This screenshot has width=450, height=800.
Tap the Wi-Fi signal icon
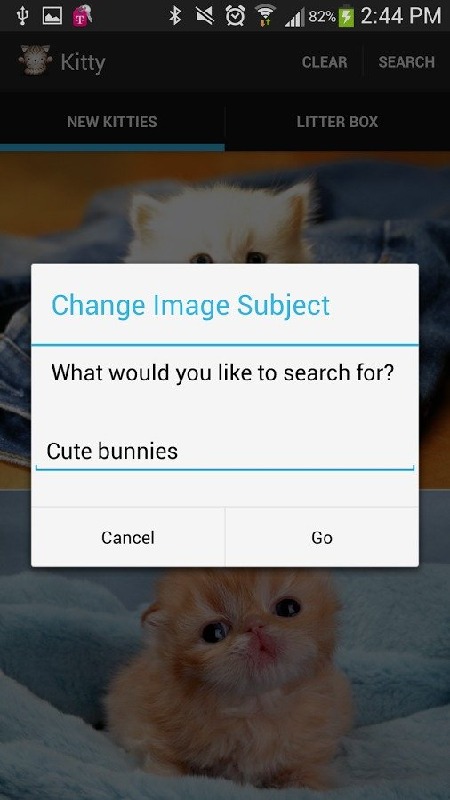pyautogui.click(x=266, y=15)
